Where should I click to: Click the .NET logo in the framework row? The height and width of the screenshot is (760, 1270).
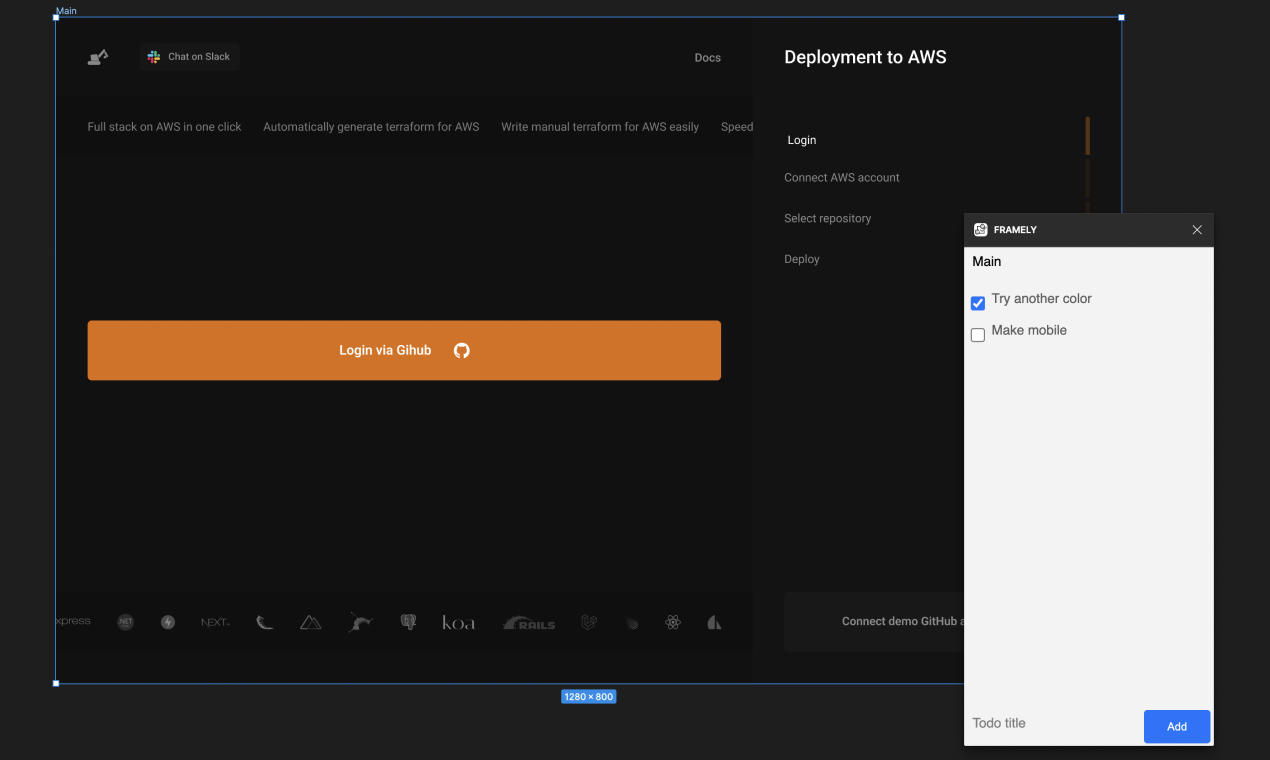(x=125, y=622)
